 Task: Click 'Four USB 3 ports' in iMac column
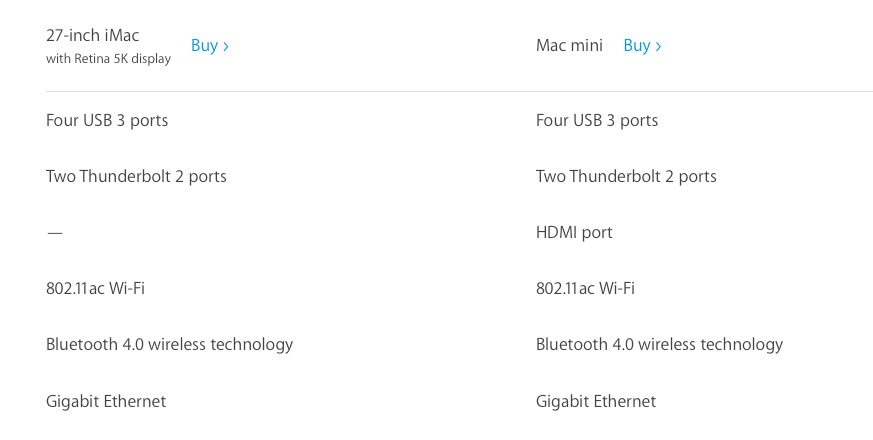(x=107, y=121)
